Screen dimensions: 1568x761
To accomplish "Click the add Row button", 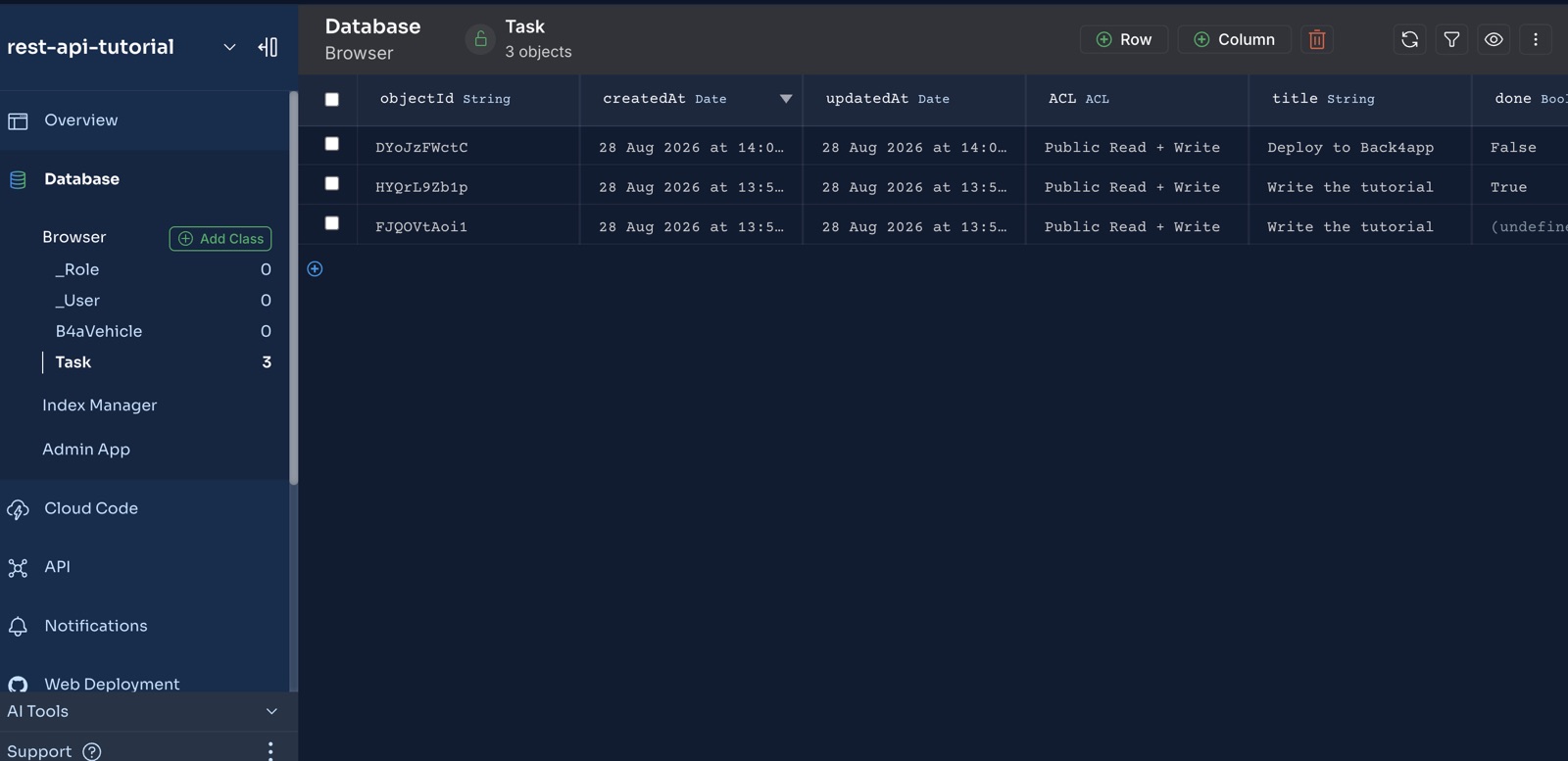I will point(1123,39).
